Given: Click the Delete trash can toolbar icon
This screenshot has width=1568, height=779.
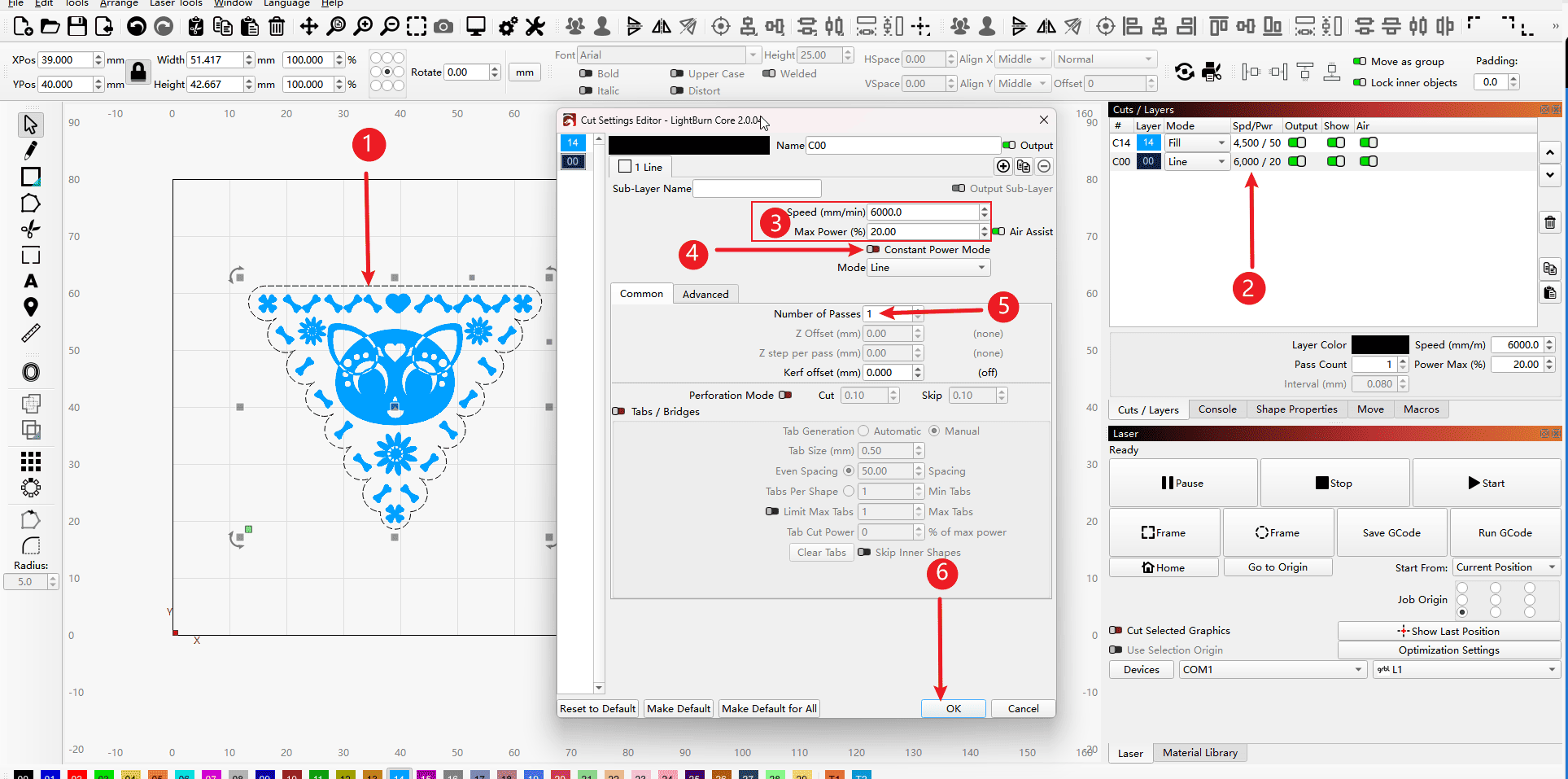Looking at the screenshot, I should (x=277, y=27).
